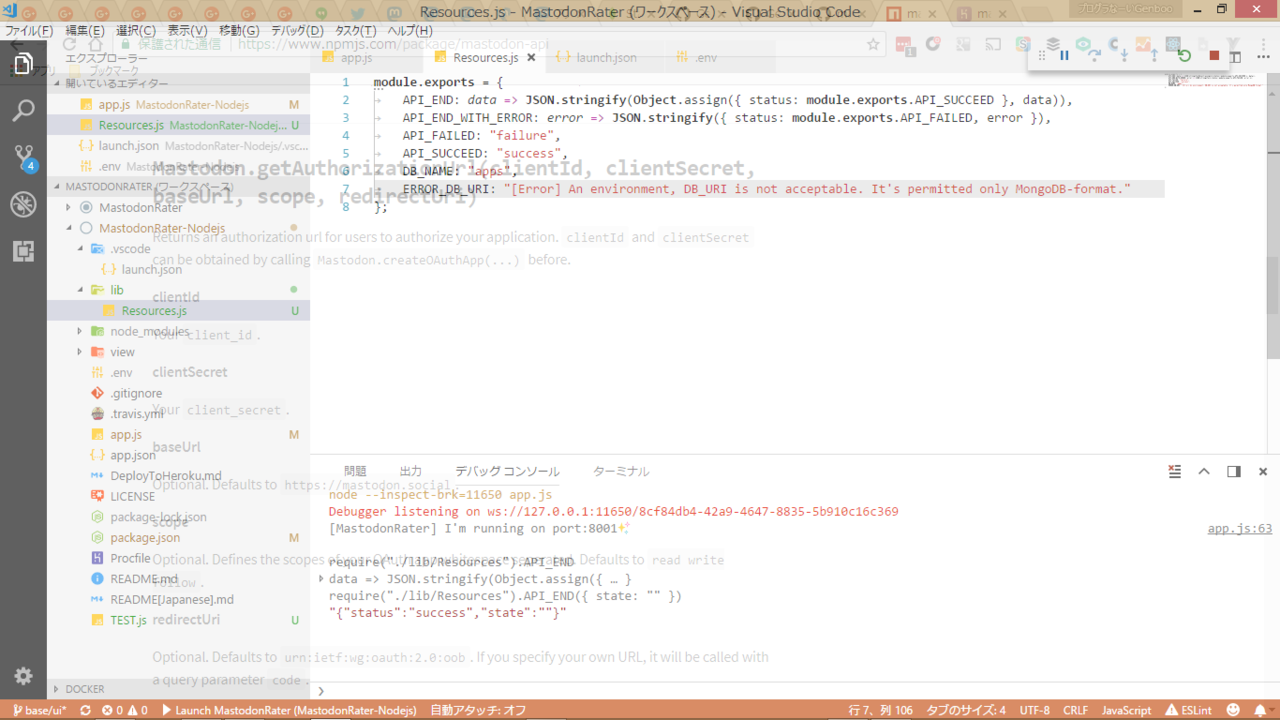Open the Source Control view
The height and width of the screenshot is (720, 1280).
(x=23, y=157)
